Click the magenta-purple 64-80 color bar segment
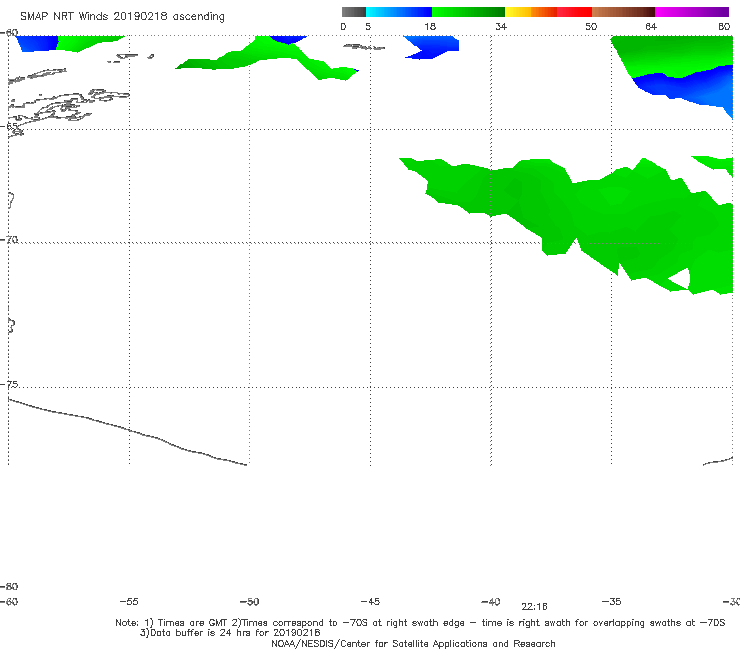740x650 pixels. [x=692, y=12]
